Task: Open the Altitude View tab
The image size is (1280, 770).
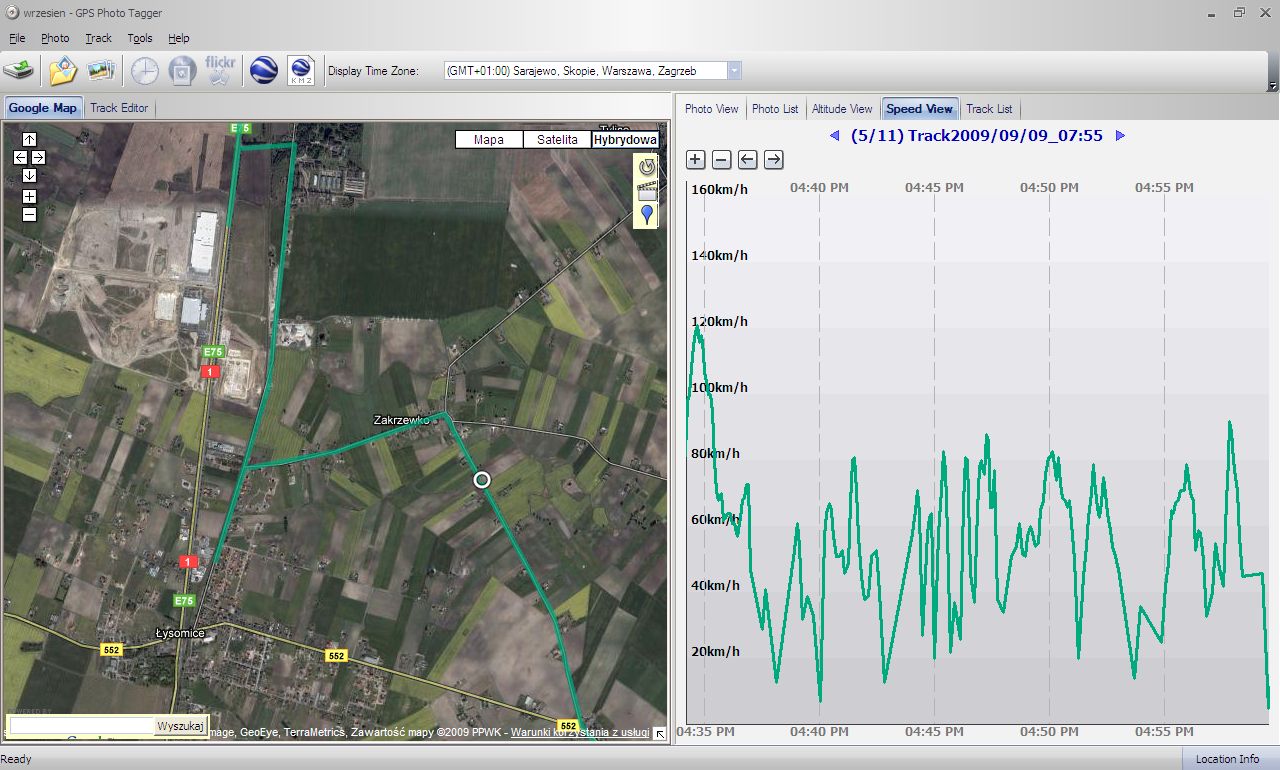Action: coord(842,109)
